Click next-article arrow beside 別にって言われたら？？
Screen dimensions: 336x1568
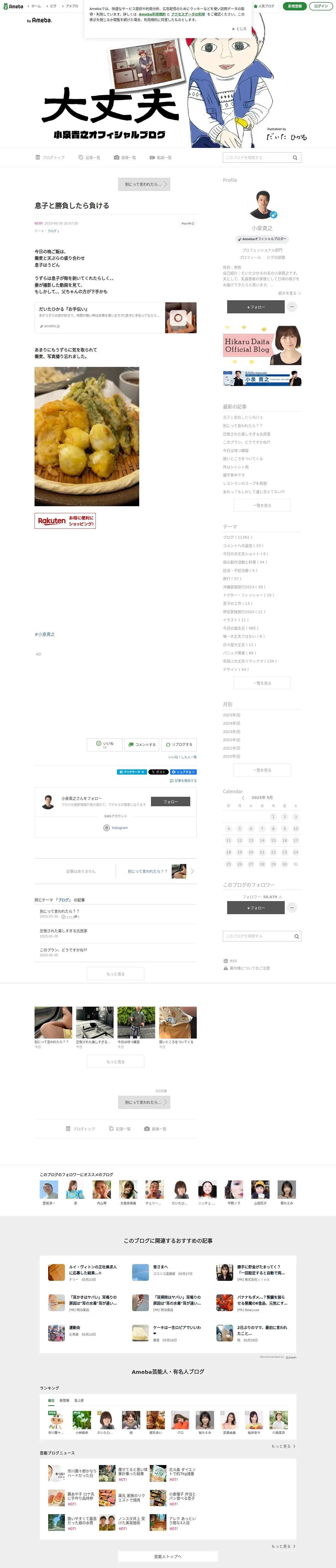pyautogui.click(x=192, y=871)
